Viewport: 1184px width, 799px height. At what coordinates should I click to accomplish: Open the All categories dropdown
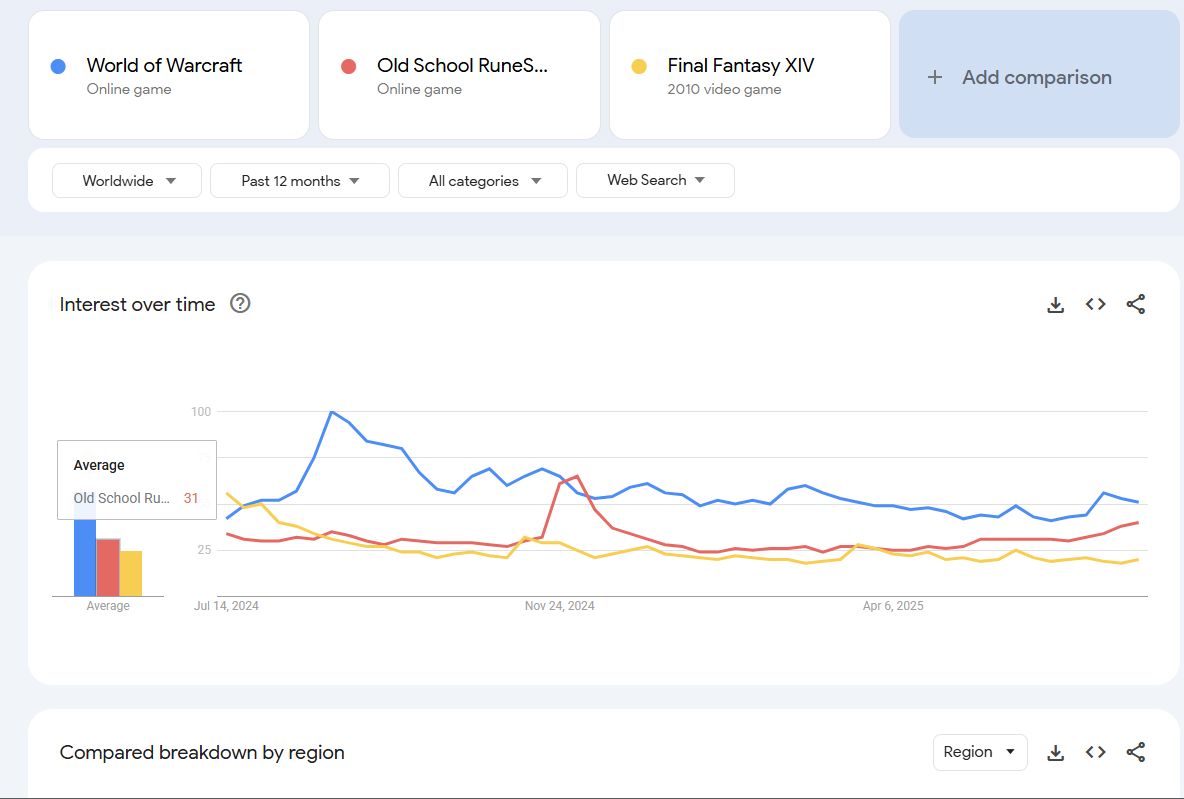click(483, 180)
